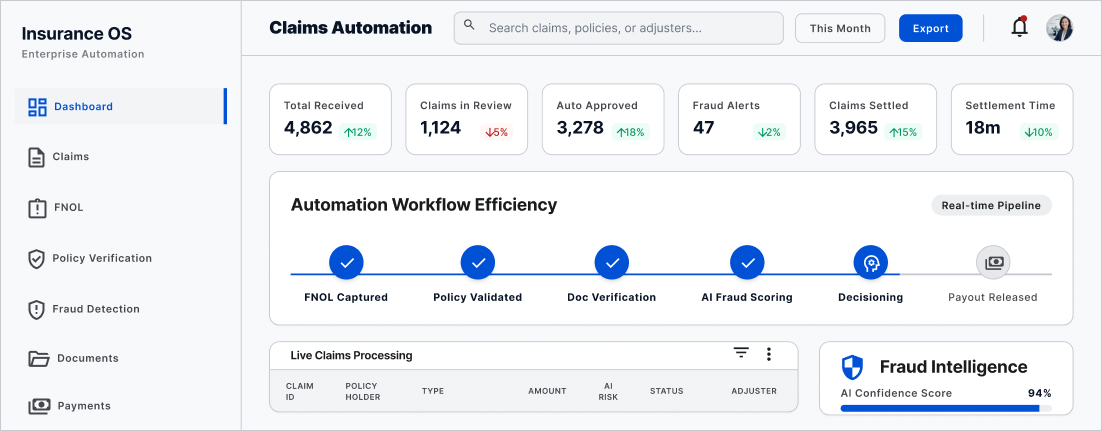1102x431 pixels.
Task: Click the Payments cash icon
Action: coord(39,406)
